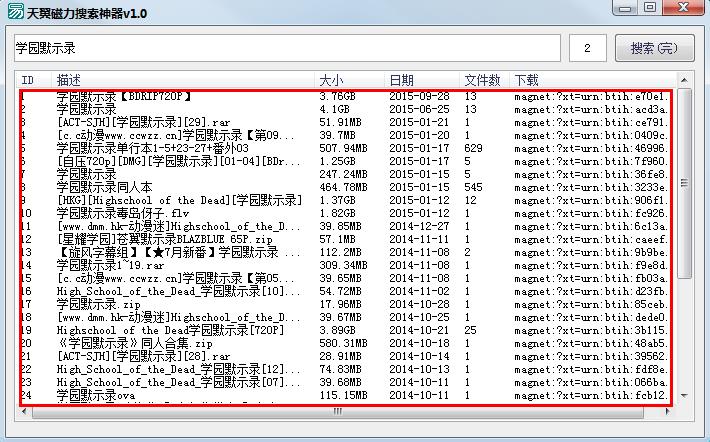Sort results by the 文件数 column header
Viewport: 710px width, 442px height.
(x=484, y=79)
